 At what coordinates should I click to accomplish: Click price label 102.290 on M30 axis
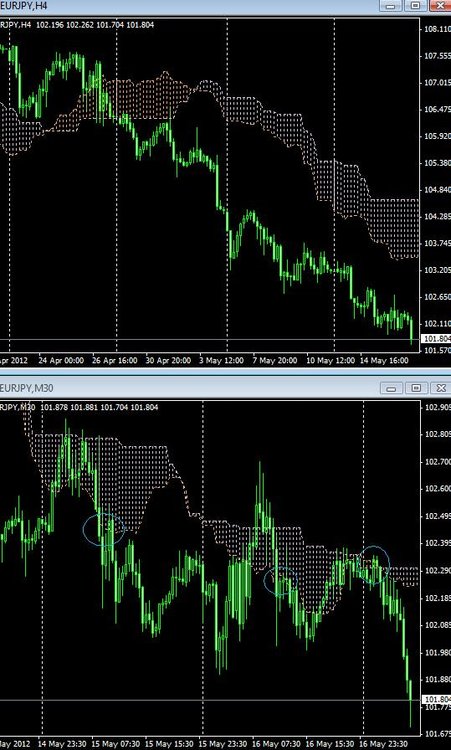437,571
